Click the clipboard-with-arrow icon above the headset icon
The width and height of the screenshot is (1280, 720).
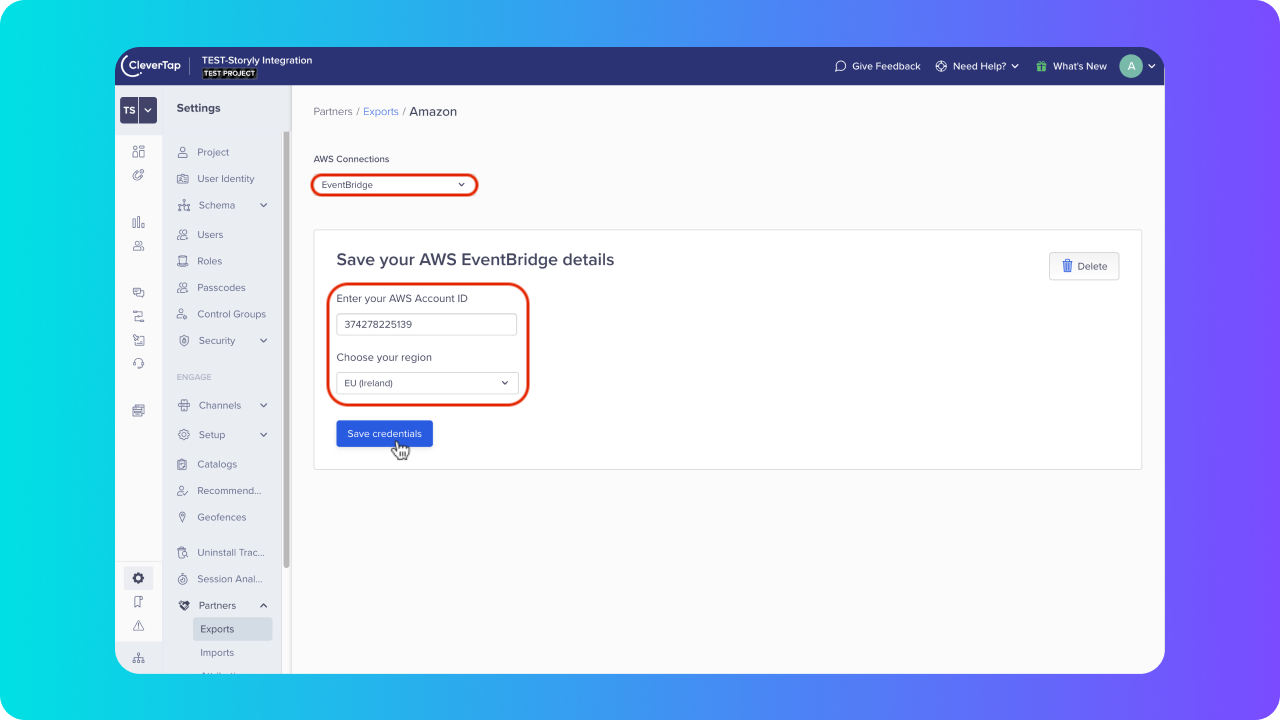[x=138, y=340]
